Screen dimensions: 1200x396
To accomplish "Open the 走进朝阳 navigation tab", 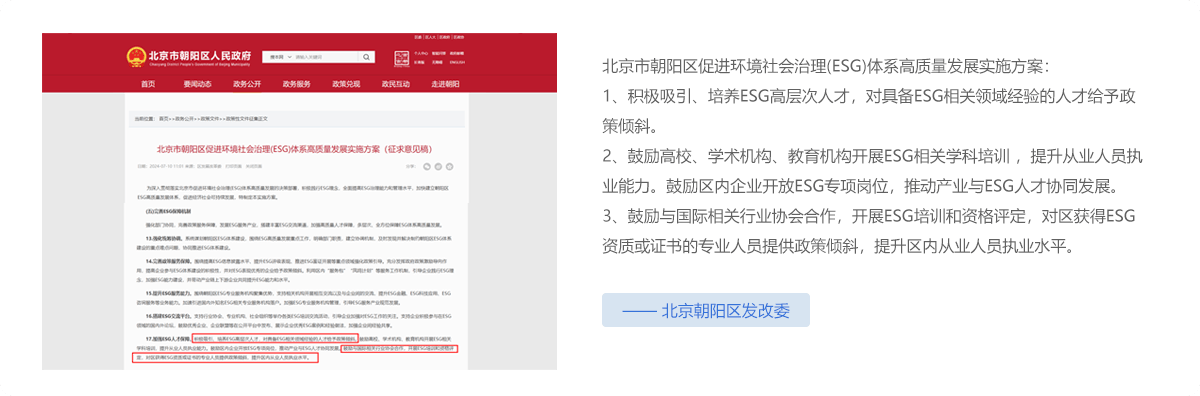I will pos(445,84).
